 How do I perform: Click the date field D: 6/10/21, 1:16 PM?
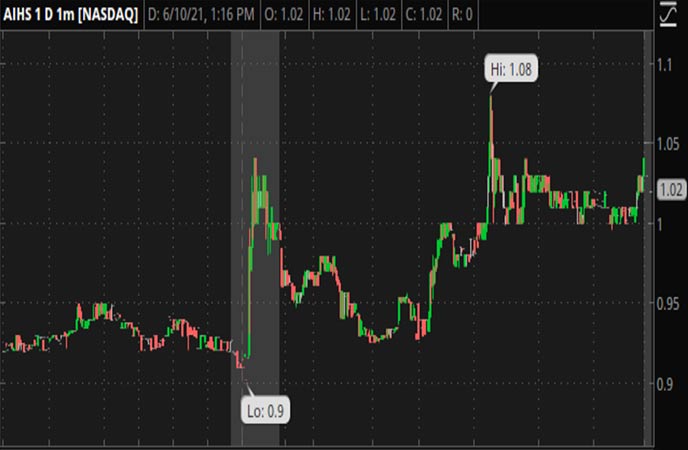(201, 14)
